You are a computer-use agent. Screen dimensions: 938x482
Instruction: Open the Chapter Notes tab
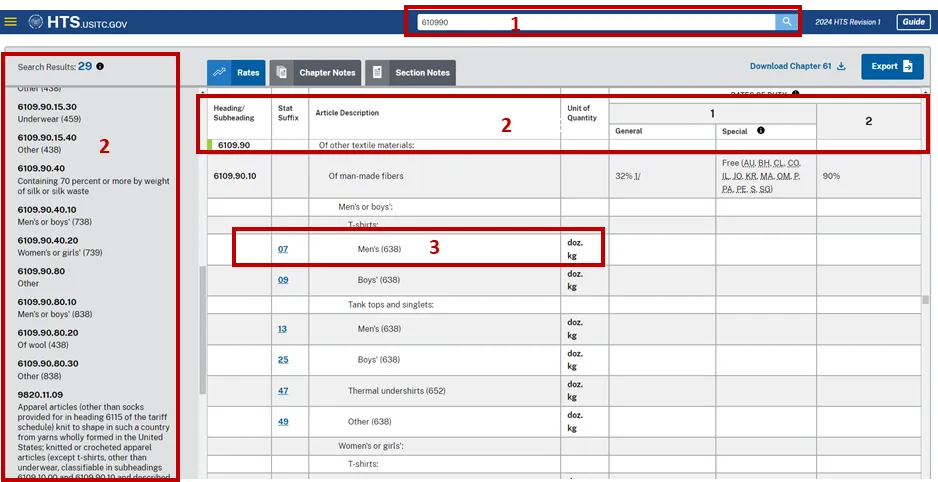315,72
